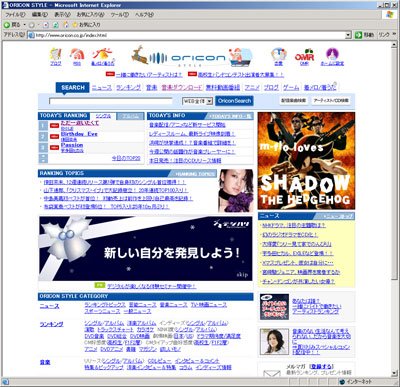The image size is (400, 387).
Task: Refresh the page with the toolbar Refresh icon
Action: pos(56,25)
